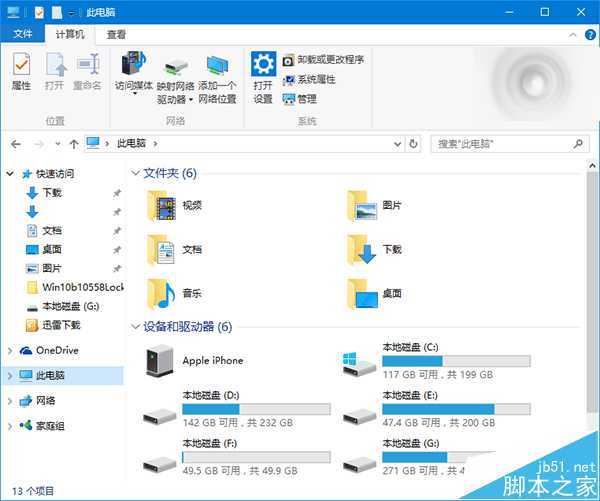Image resolution: width=600 pixels, height=501 pixels.
Task: Collapse the Devices and drives (设备和驱动器) group
Action: 135,326
